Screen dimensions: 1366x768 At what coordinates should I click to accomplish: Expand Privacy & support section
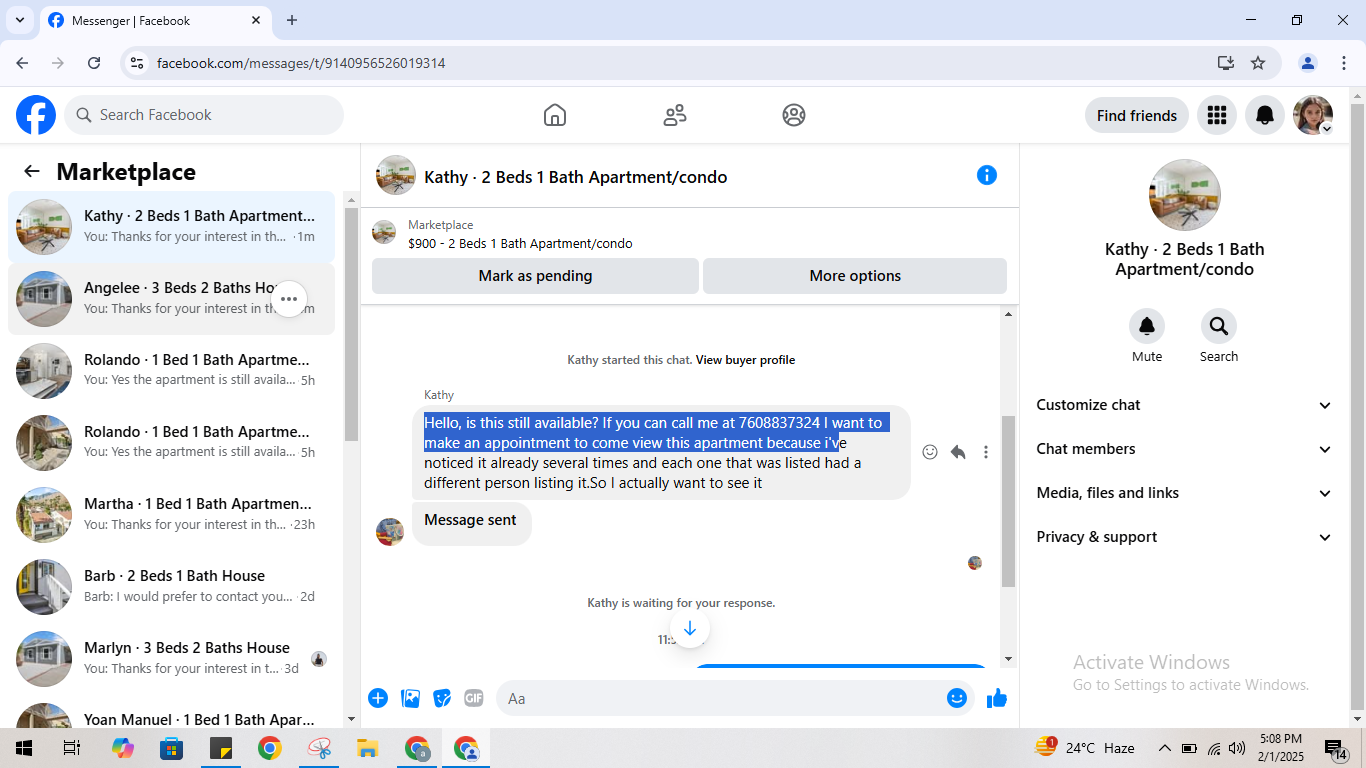click(x=1185, y=537)
